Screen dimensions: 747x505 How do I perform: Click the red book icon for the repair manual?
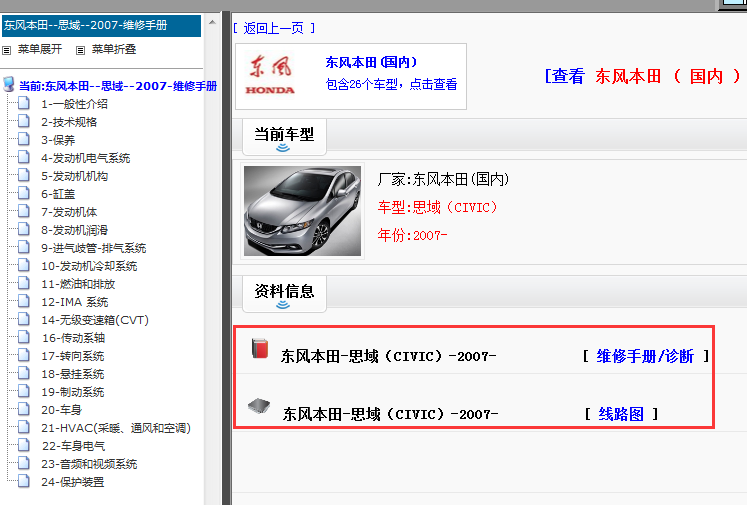260,349
